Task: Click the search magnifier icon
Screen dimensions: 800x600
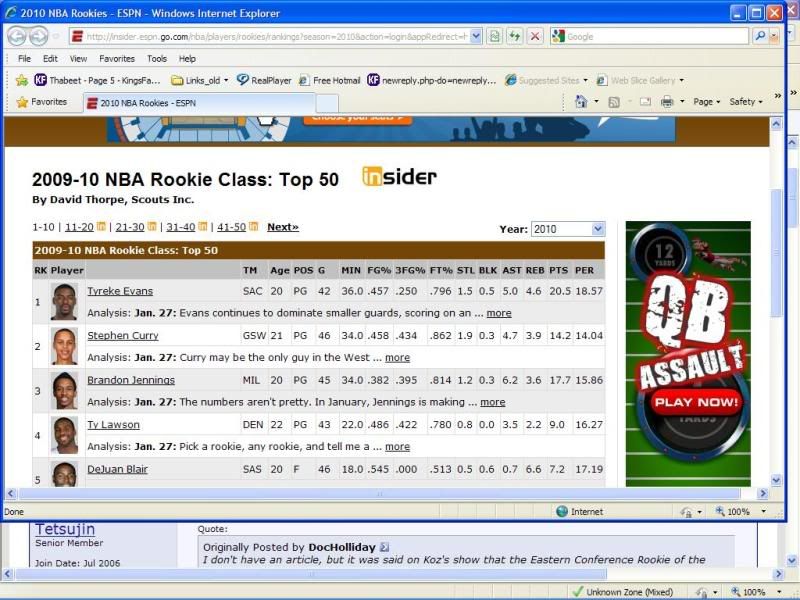Action: pos(760,36)
